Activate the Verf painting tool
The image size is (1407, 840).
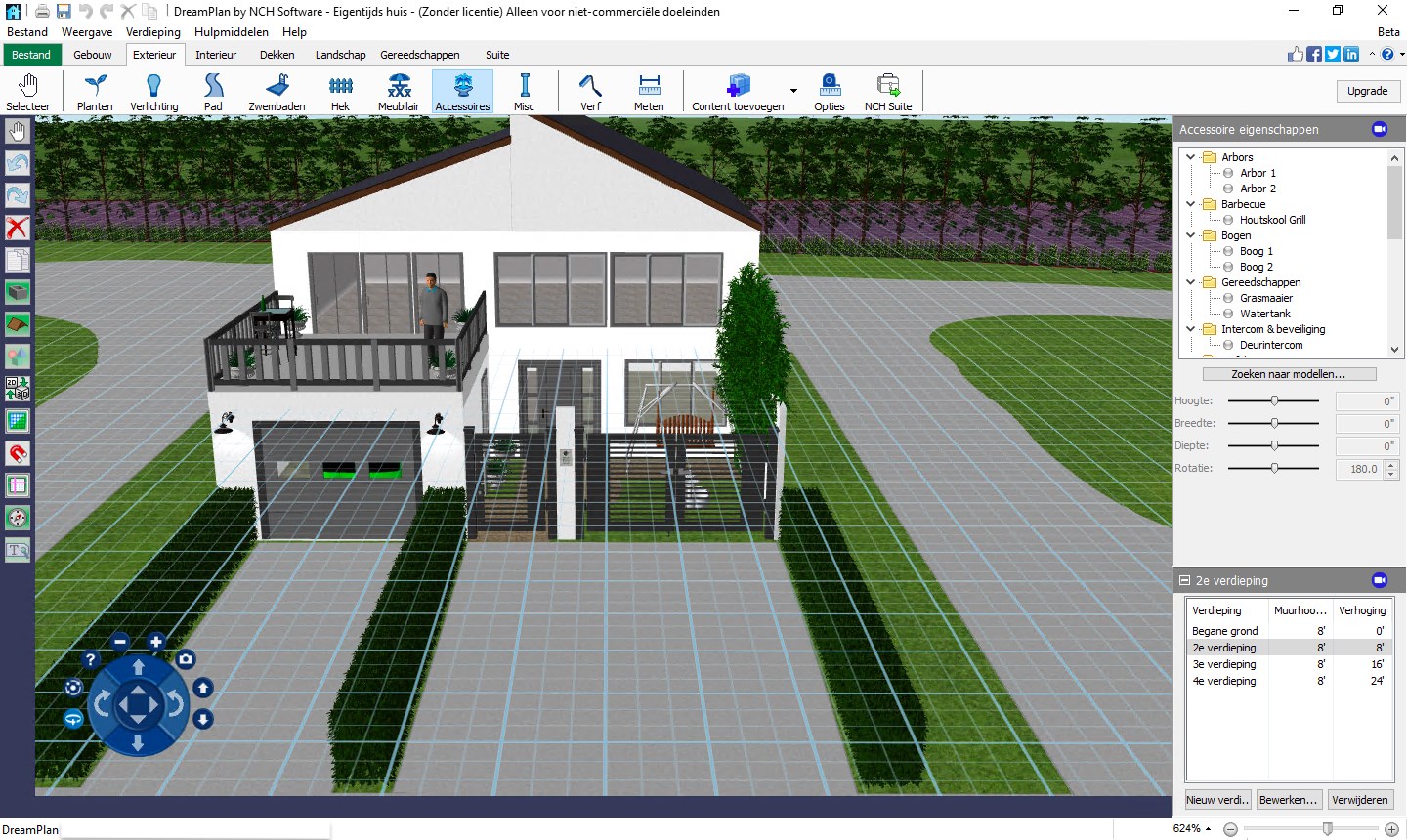tap(590, 91)
